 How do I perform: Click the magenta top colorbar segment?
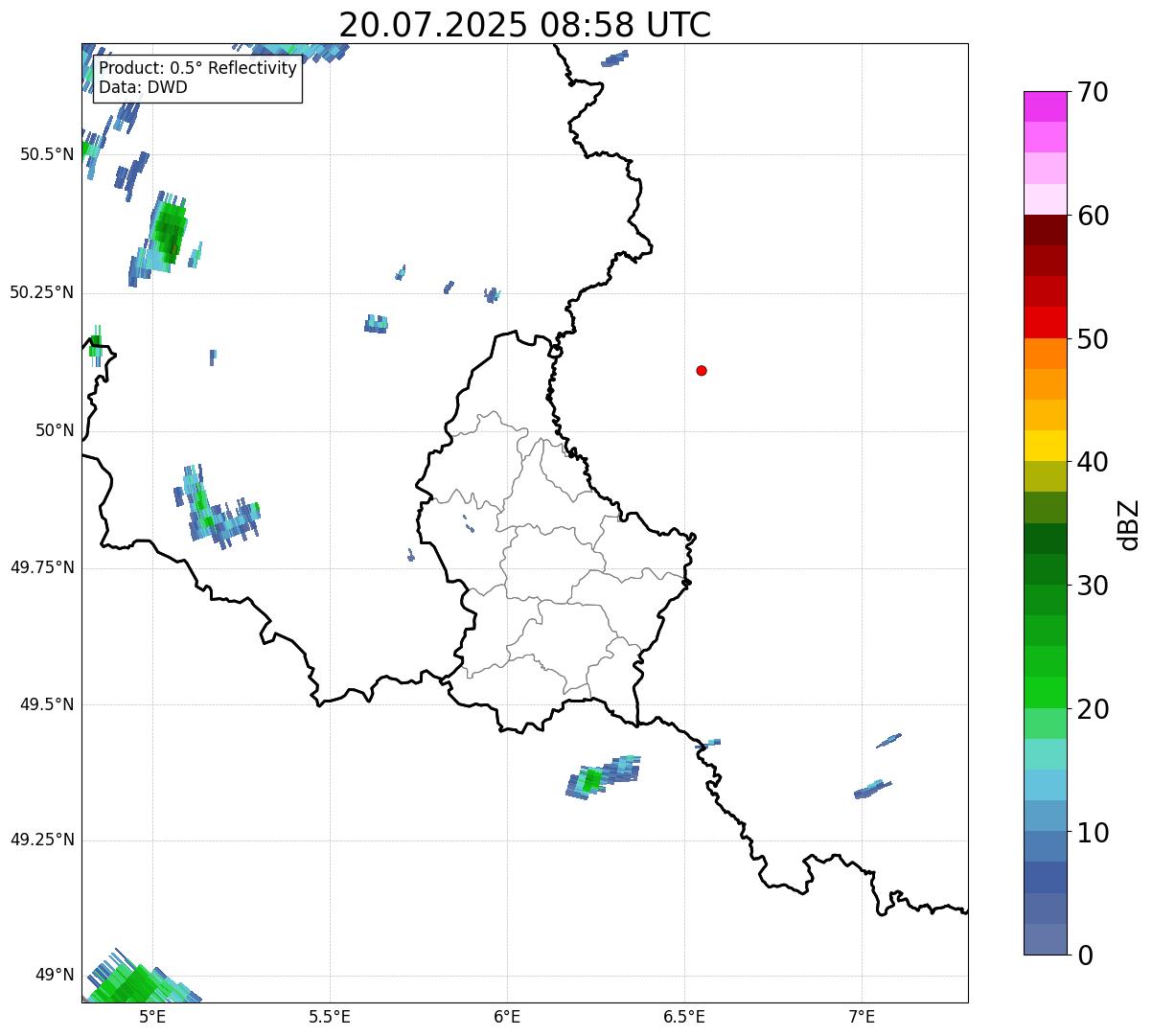pos(1046,106)
